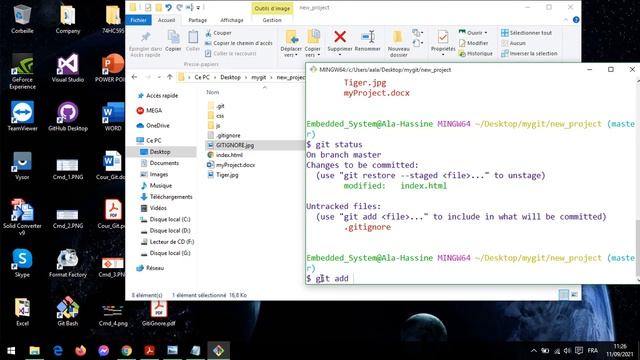Click Desktop in the address breadcrumb
Screen dimensions: 640x360
231,77
